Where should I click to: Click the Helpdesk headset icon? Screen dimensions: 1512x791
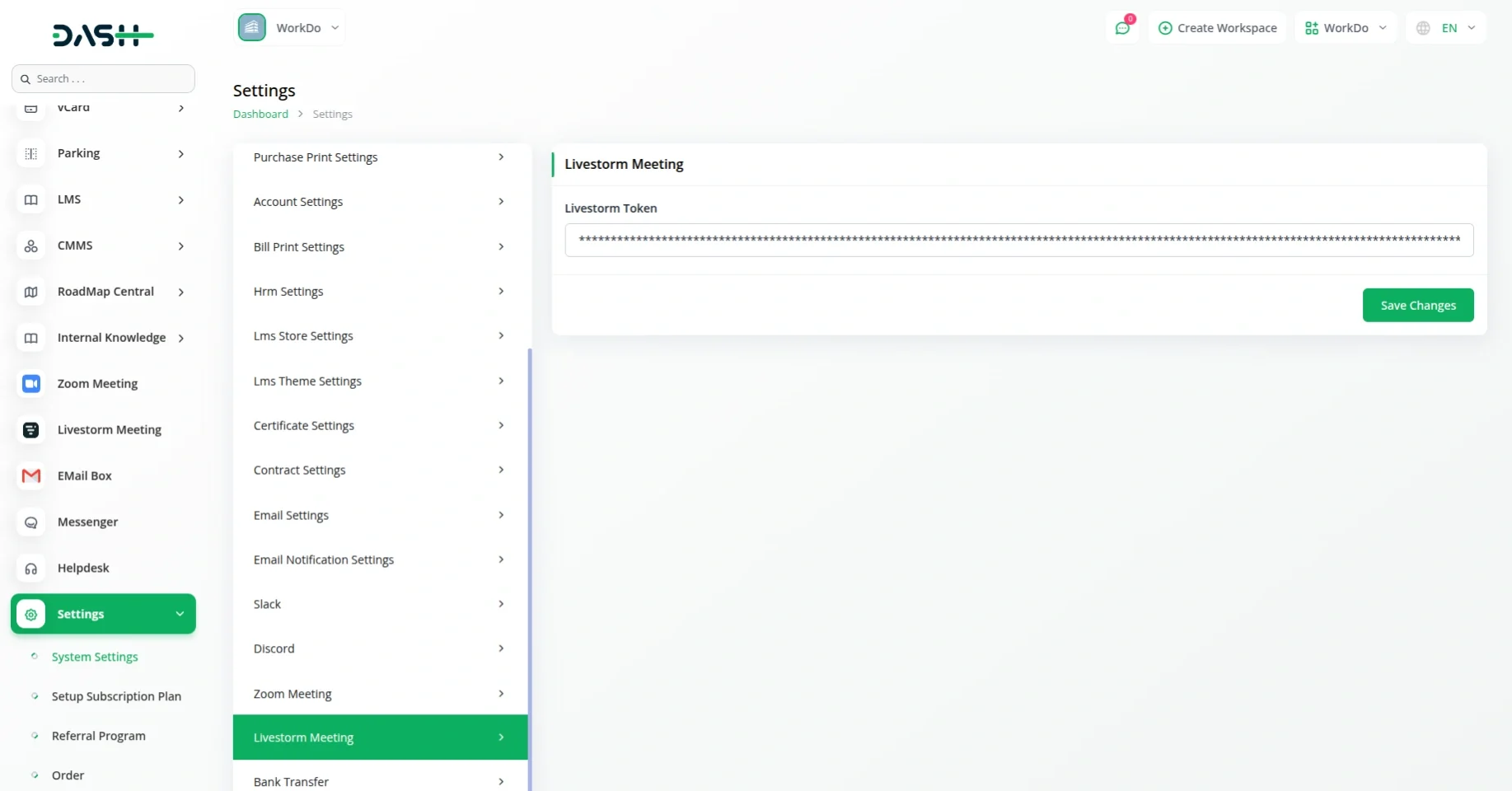(31, 569)
